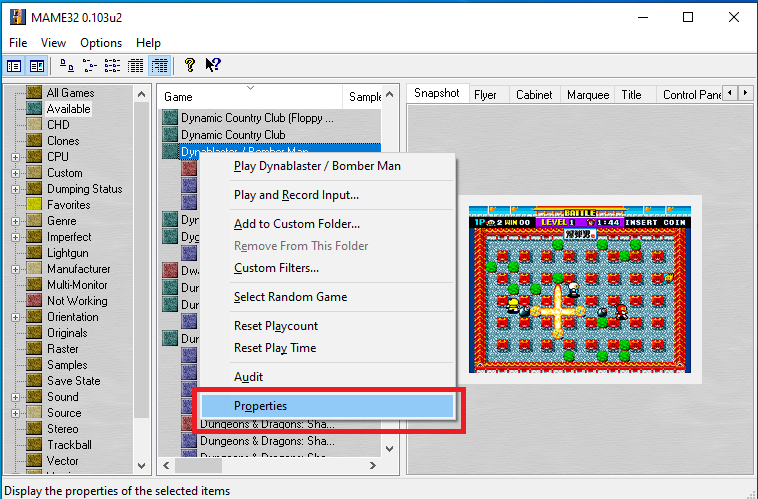Sort by the Game column header
This screenshot has height=499, width=758.
coord(250,97)
